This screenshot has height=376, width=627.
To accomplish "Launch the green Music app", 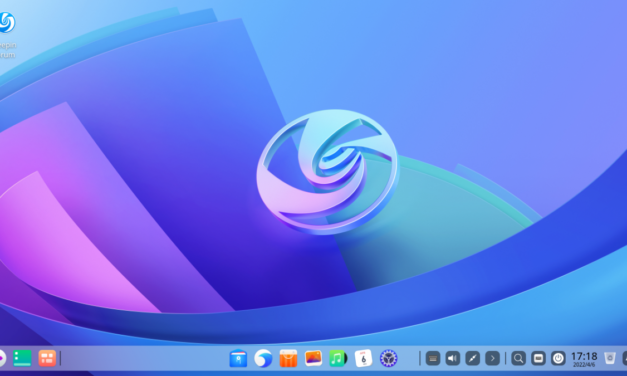I will click(x=338, y=358).
